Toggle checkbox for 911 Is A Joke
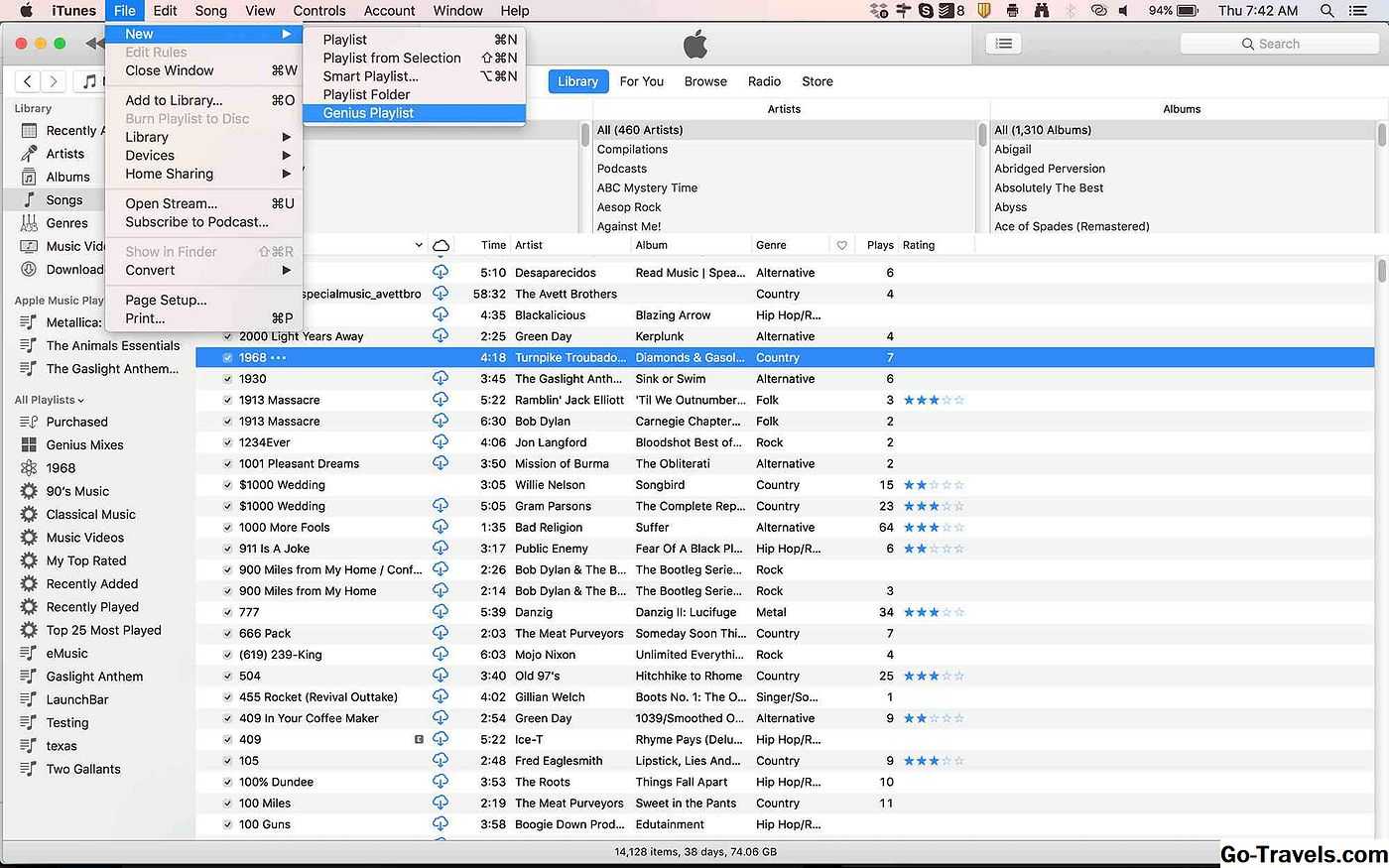Viewport: 1389px width, 868px height. pos(227,549)
